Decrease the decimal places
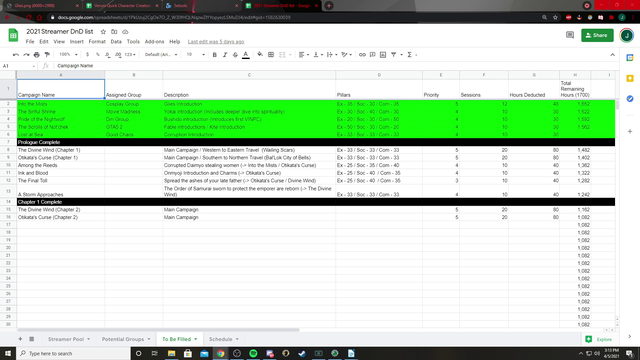The image size is (640, 360). click(107, 55)
